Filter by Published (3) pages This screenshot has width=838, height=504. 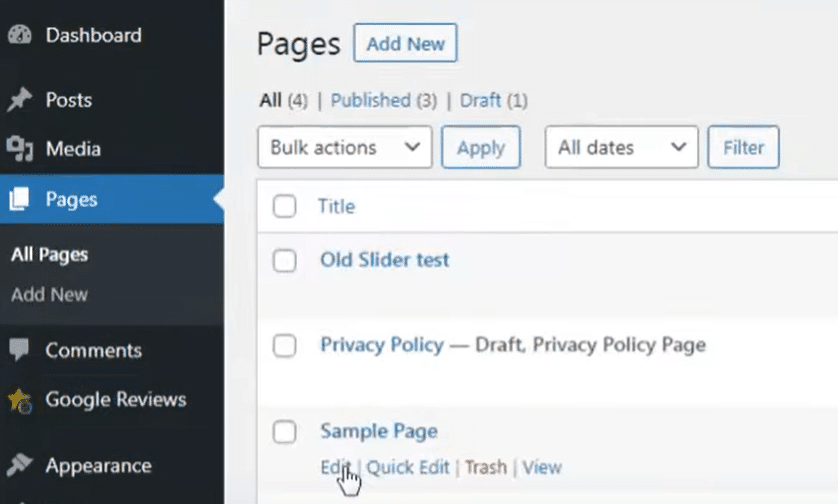[x=384, y=100]
